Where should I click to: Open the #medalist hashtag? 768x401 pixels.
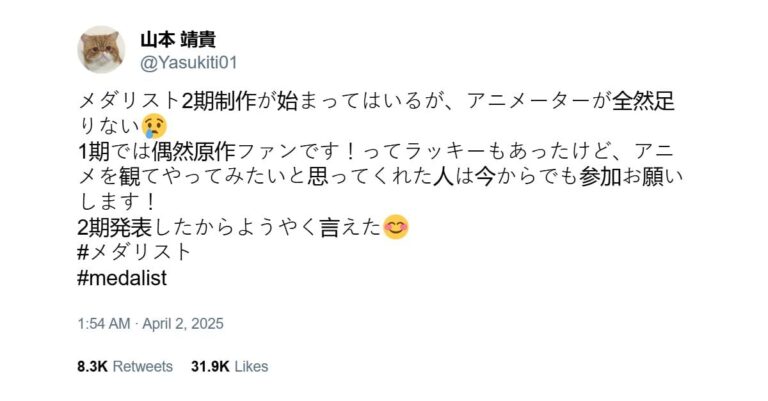tap(122, 278)
